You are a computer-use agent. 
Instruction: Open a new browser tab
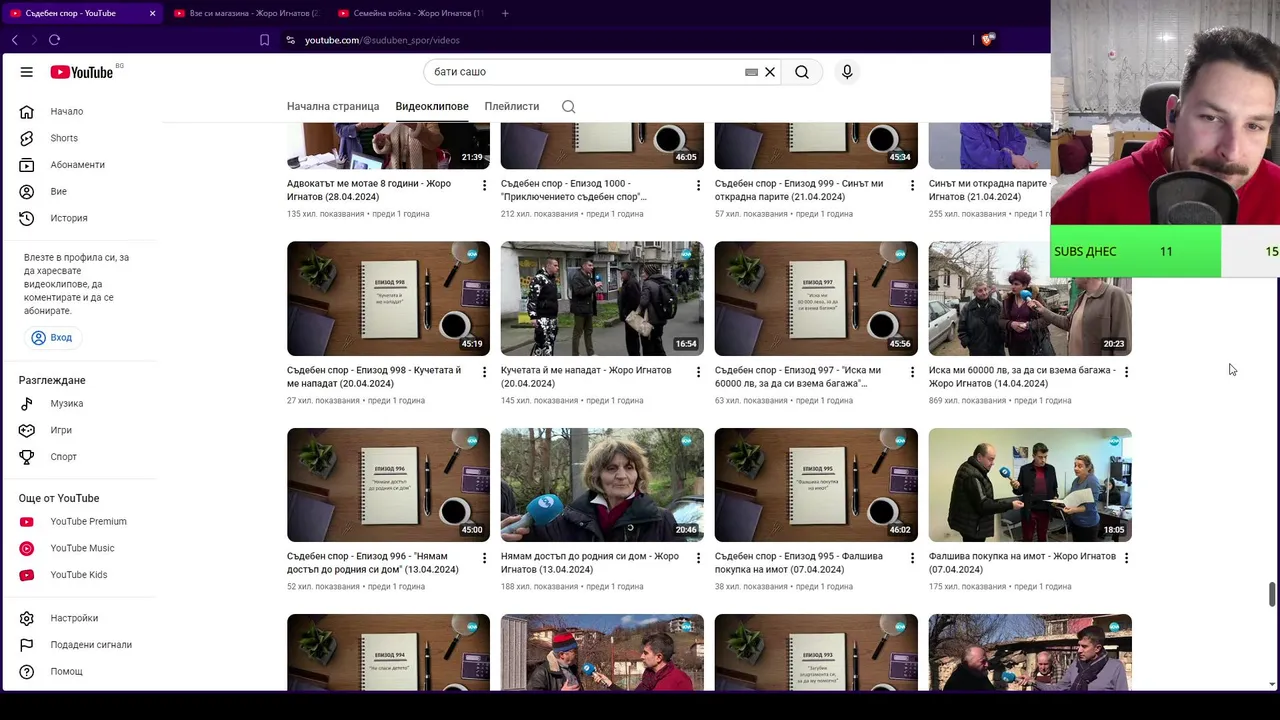click(505, 13)
